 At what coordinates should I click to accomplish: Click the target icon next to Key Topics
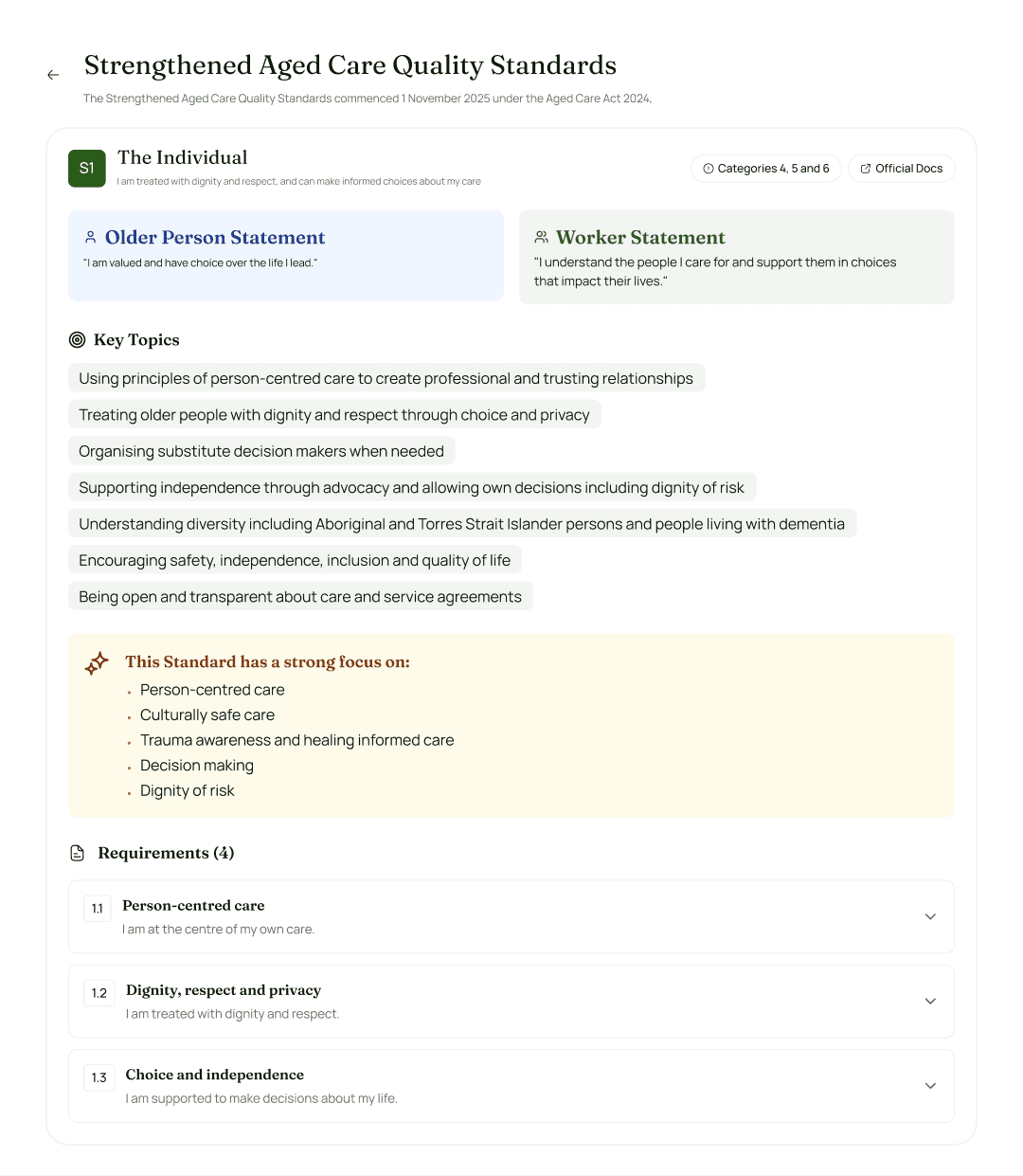(77, 339)
